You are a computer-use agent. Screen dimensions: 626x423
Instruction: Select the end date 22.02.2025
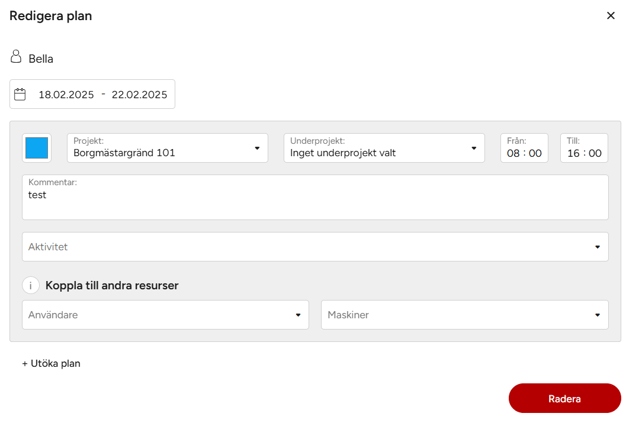click(139, 95)
